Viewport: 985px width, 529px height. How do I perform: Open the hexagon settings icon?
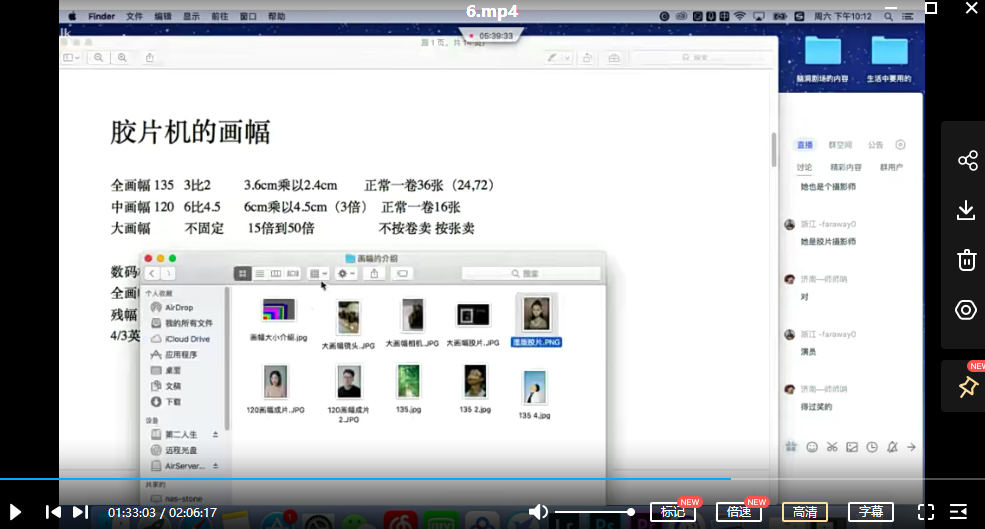(x=966, y=310)
